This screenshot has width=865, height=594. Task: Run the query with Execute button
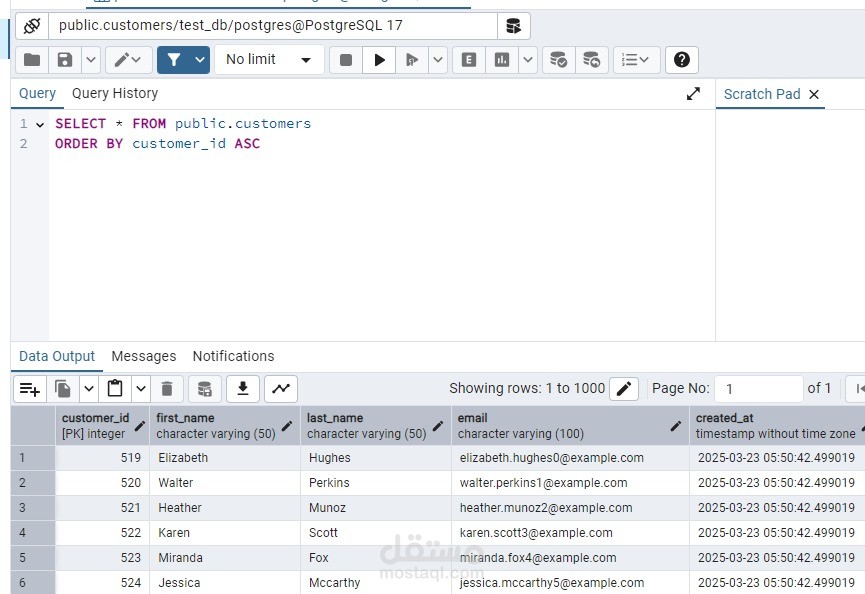click(x=379, y=60)
